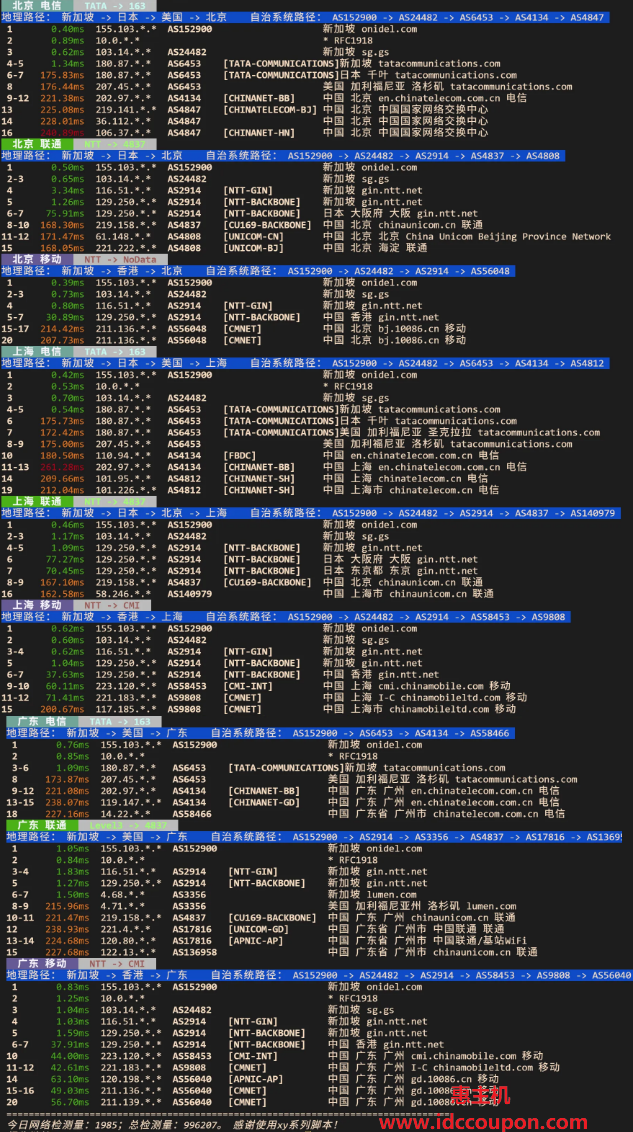633x1132 pixels.
Task: Click the 广东 联通 section header
Action: 42,825
